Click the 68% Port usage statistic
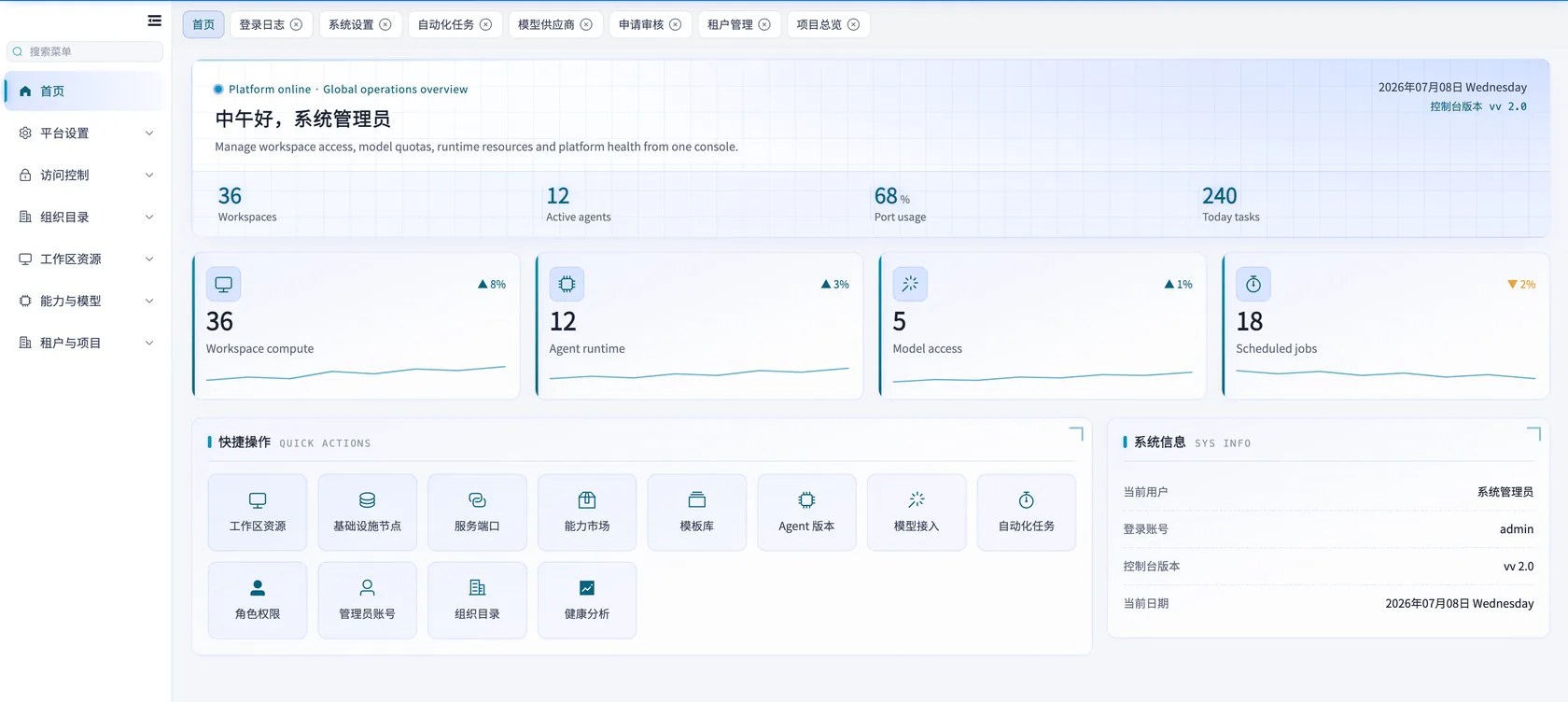The height and width of the screenshot is (702, 1568). pos(901,204)
